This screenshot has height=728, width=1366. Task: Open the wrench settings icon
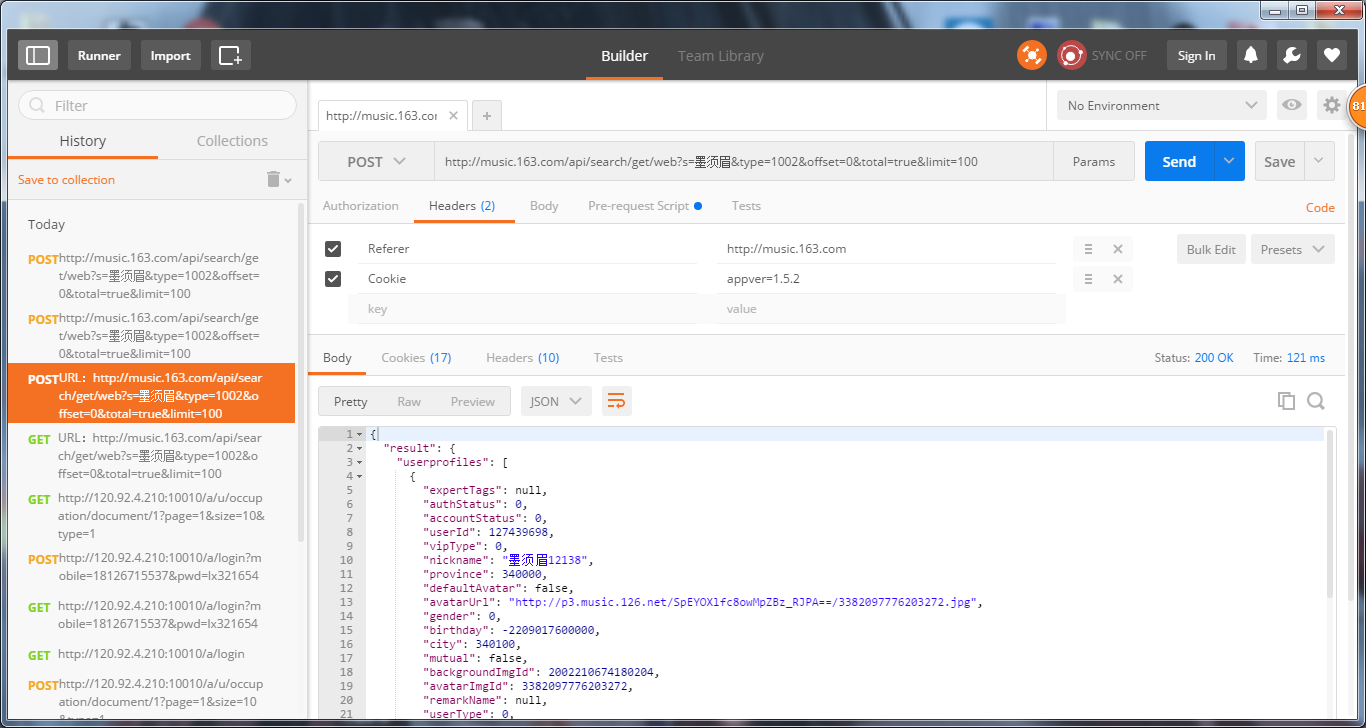[1291, 55]
